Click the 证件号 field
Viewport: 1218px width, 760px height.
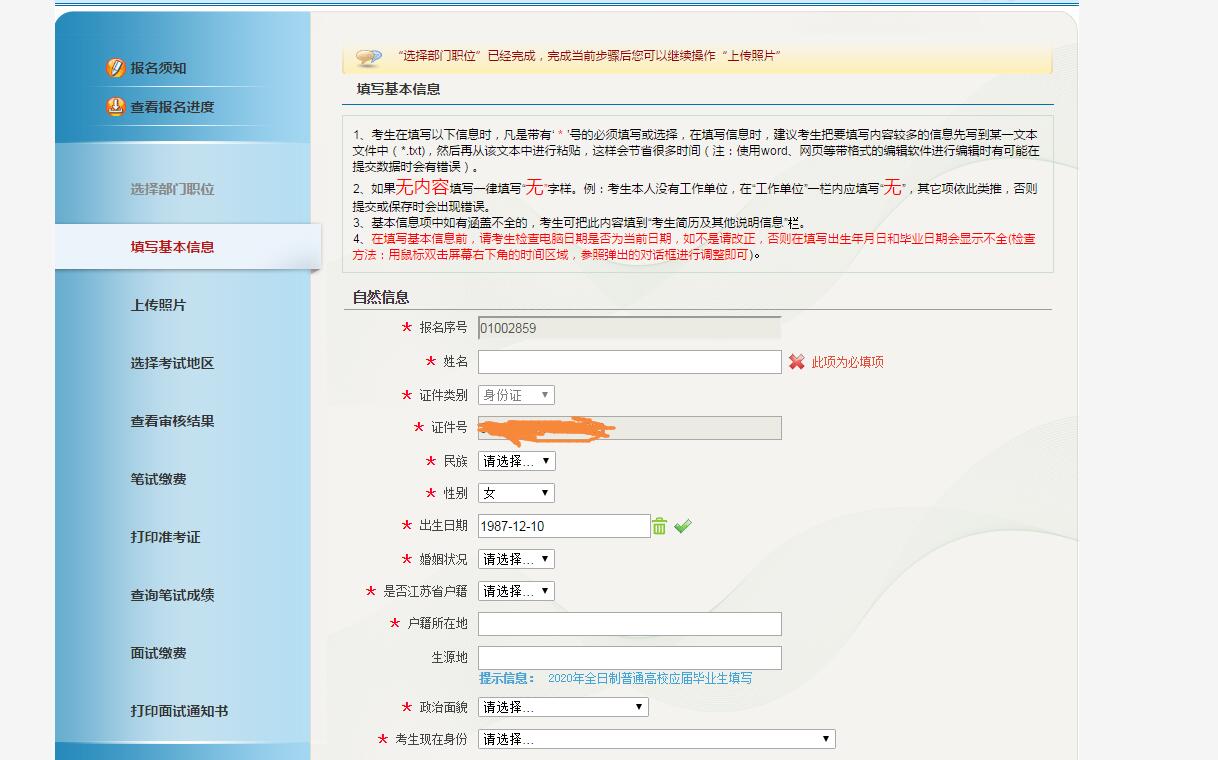click(x=630, y=428)
